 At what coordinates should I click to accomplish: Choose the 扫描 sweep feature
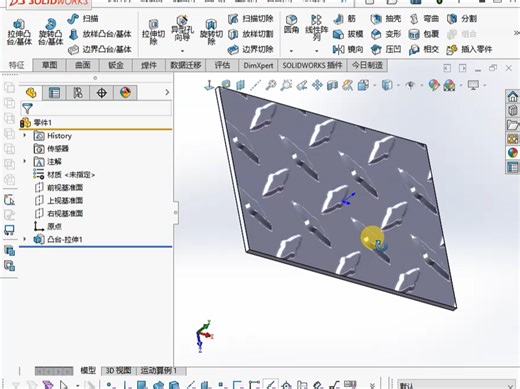pos(83,19)
